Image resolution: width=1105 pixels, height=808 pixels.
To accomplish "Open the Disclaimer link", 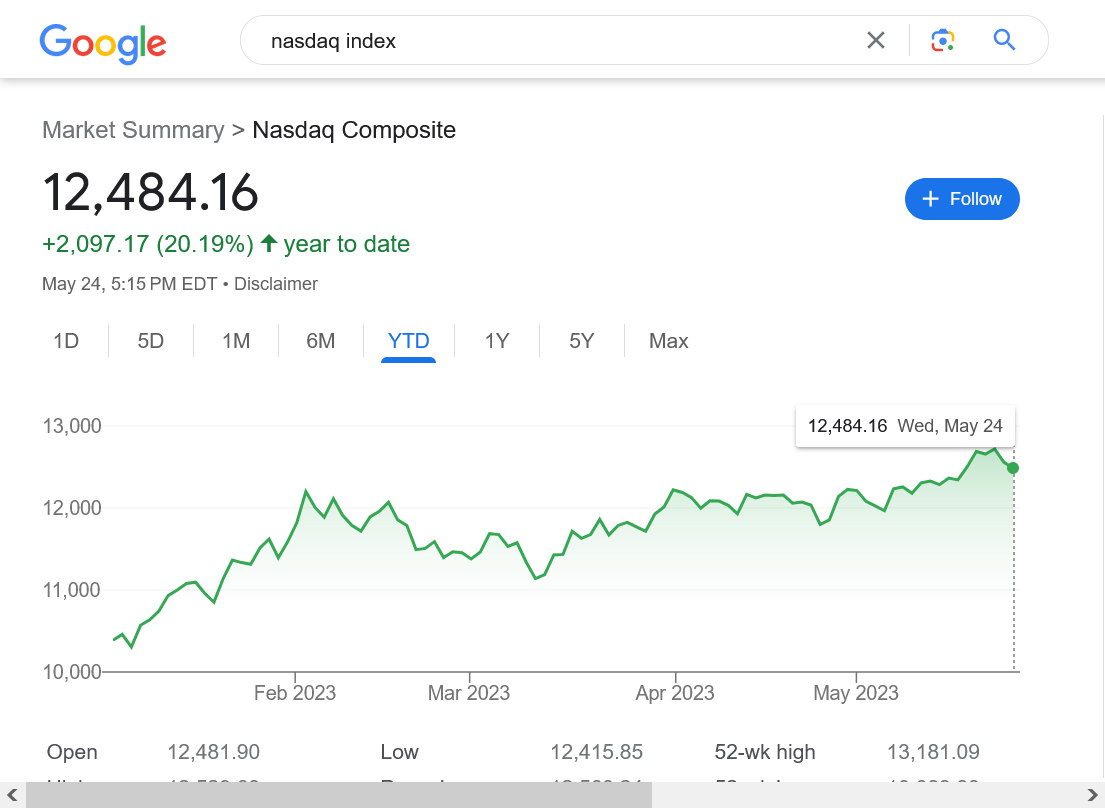I will coord(276,284).
